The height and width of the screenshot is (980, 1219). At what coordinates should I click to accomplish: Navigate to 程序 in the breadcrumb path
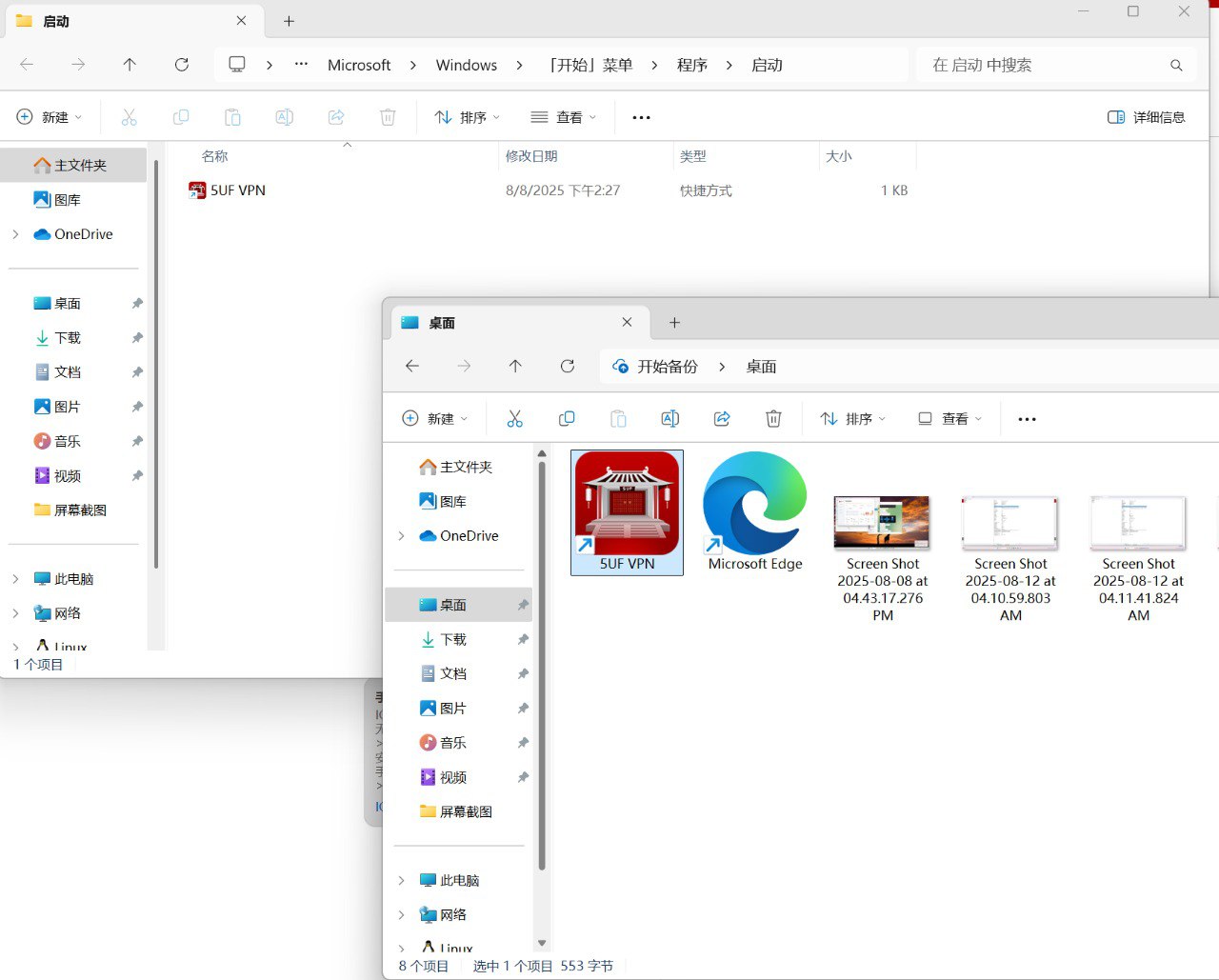click(x=691, y=65)
